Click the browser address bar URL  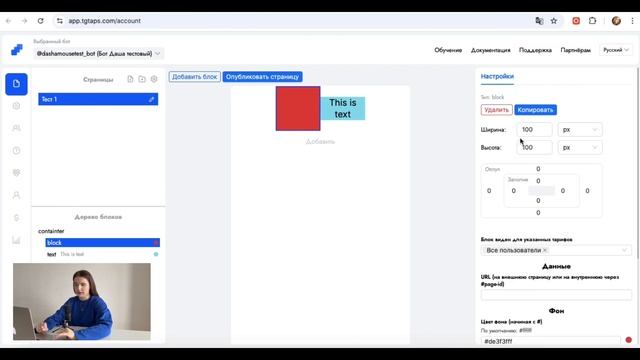[104, 21]
